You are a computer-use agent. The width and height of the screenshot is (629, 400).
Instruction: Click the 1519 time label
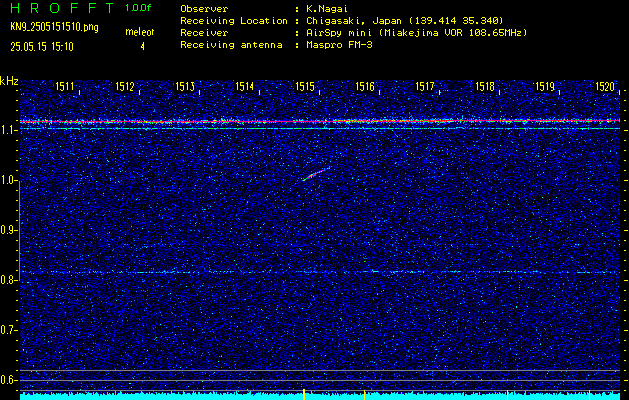tap(545, 86)
